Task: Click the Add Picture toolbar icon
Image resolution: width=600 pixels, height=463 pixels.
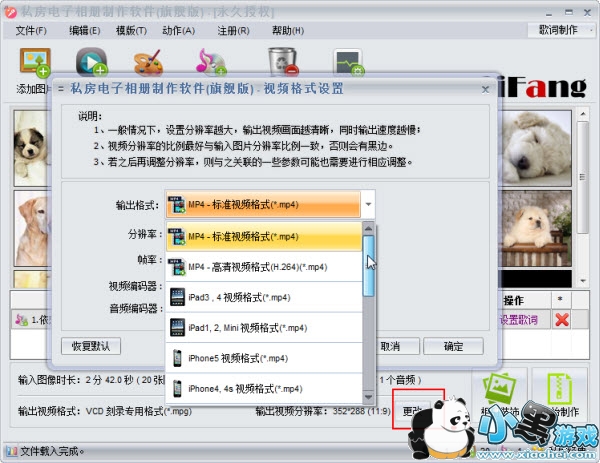Action: 35,62
